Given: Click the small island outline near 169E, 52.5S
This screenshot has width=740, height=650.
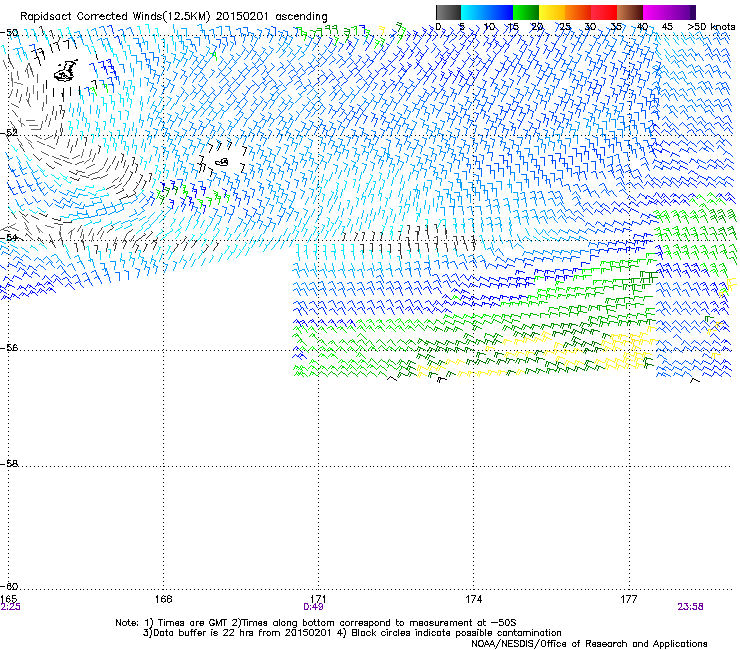Looking at the screenshot, I should click(x=222, y=162).
